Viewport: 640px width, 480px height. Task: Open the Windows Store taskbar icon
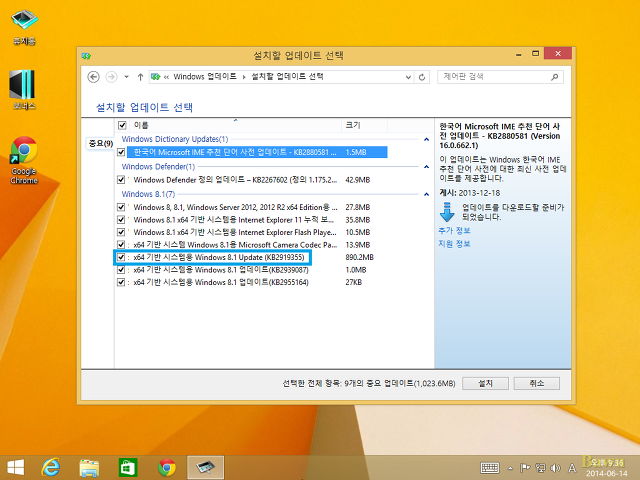pos(128,468)
